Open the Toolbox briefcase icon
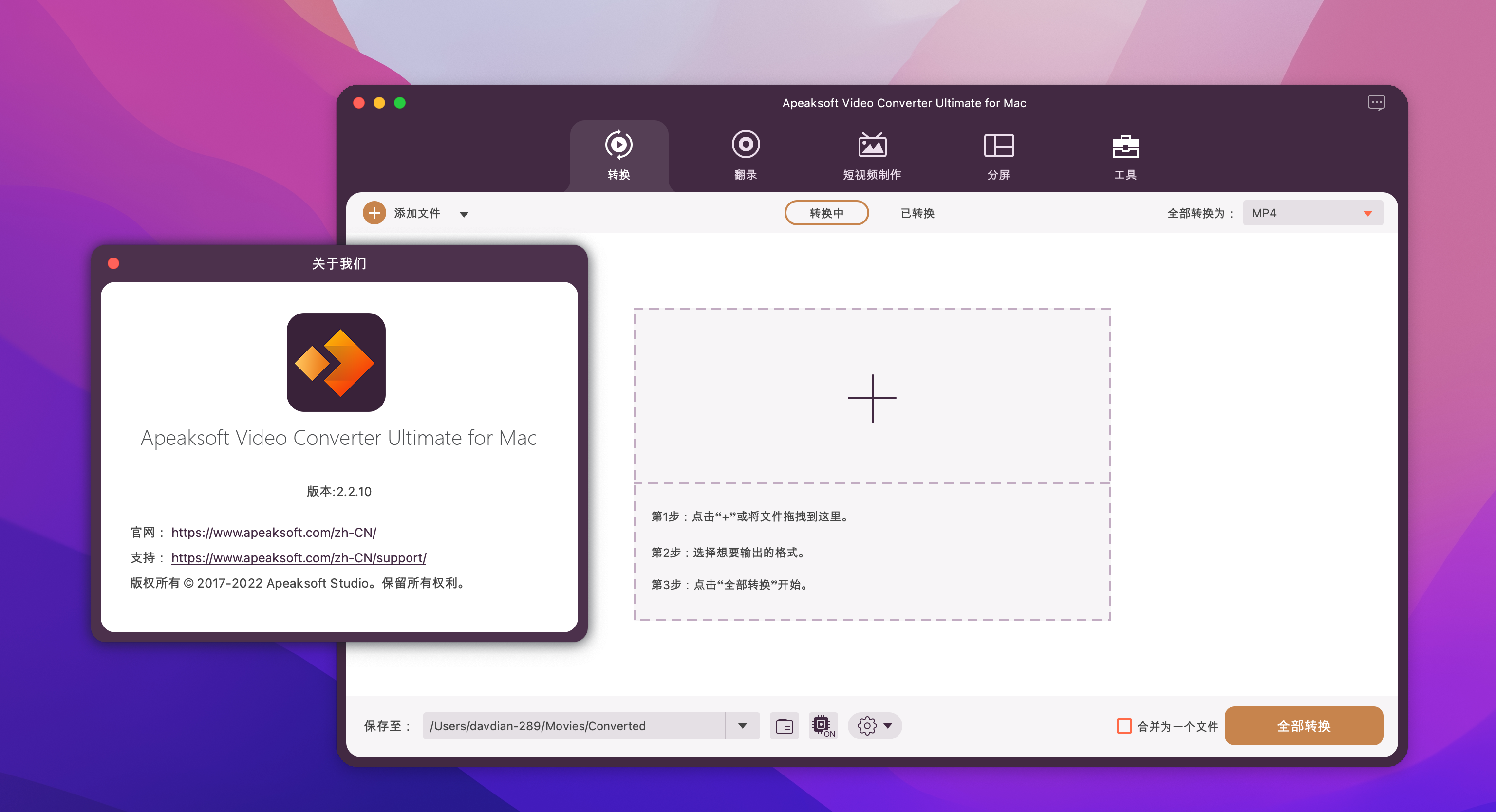The height and width of the screenshot is (812, 1496). 1125,146
